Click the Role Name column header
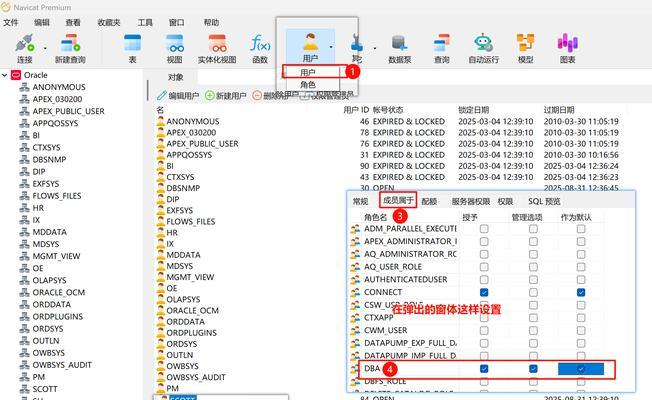Screen dimensions: 652x400 (x=375, y=217)
